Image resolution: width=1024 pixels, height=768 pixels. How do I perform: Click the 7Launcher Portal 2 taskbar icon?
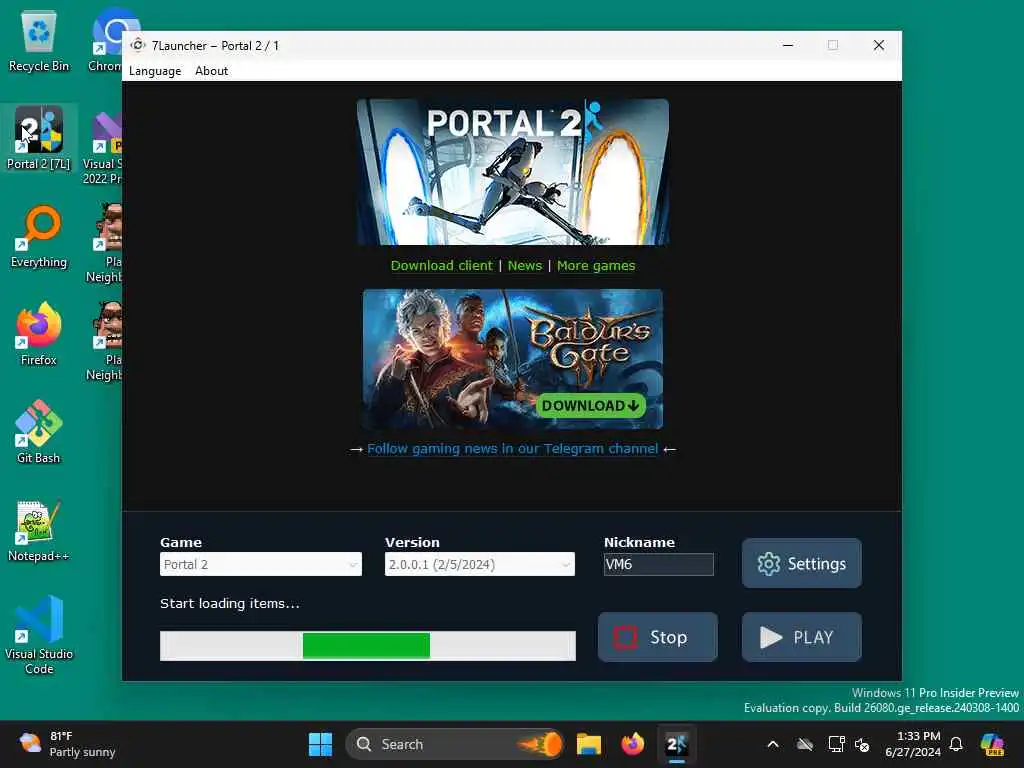click(677, 744)
